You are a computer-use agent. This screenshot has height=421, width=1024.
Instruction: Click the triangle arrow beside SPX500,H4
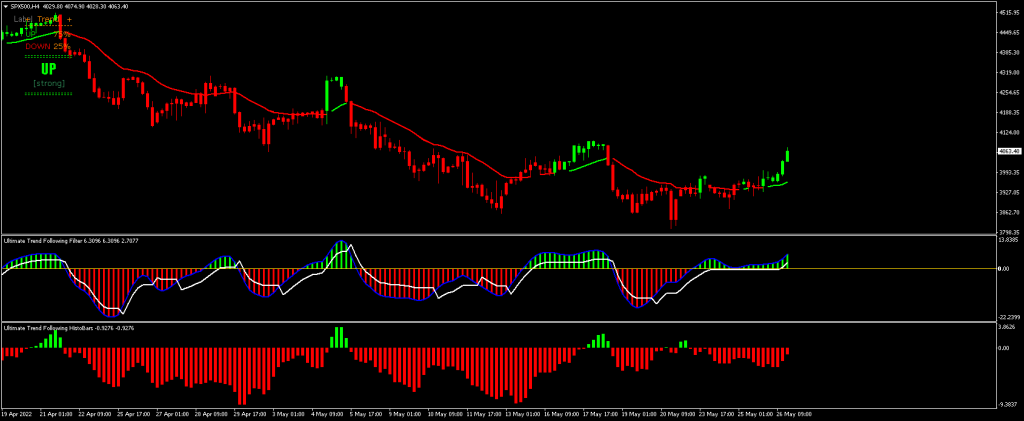[4, 5]
